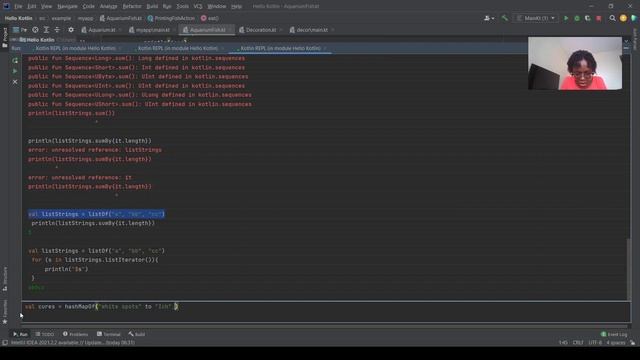Screen dimensions: 640x360
Task: Click eat() breadcrumb in navigation bar
Action: (210, 18)
